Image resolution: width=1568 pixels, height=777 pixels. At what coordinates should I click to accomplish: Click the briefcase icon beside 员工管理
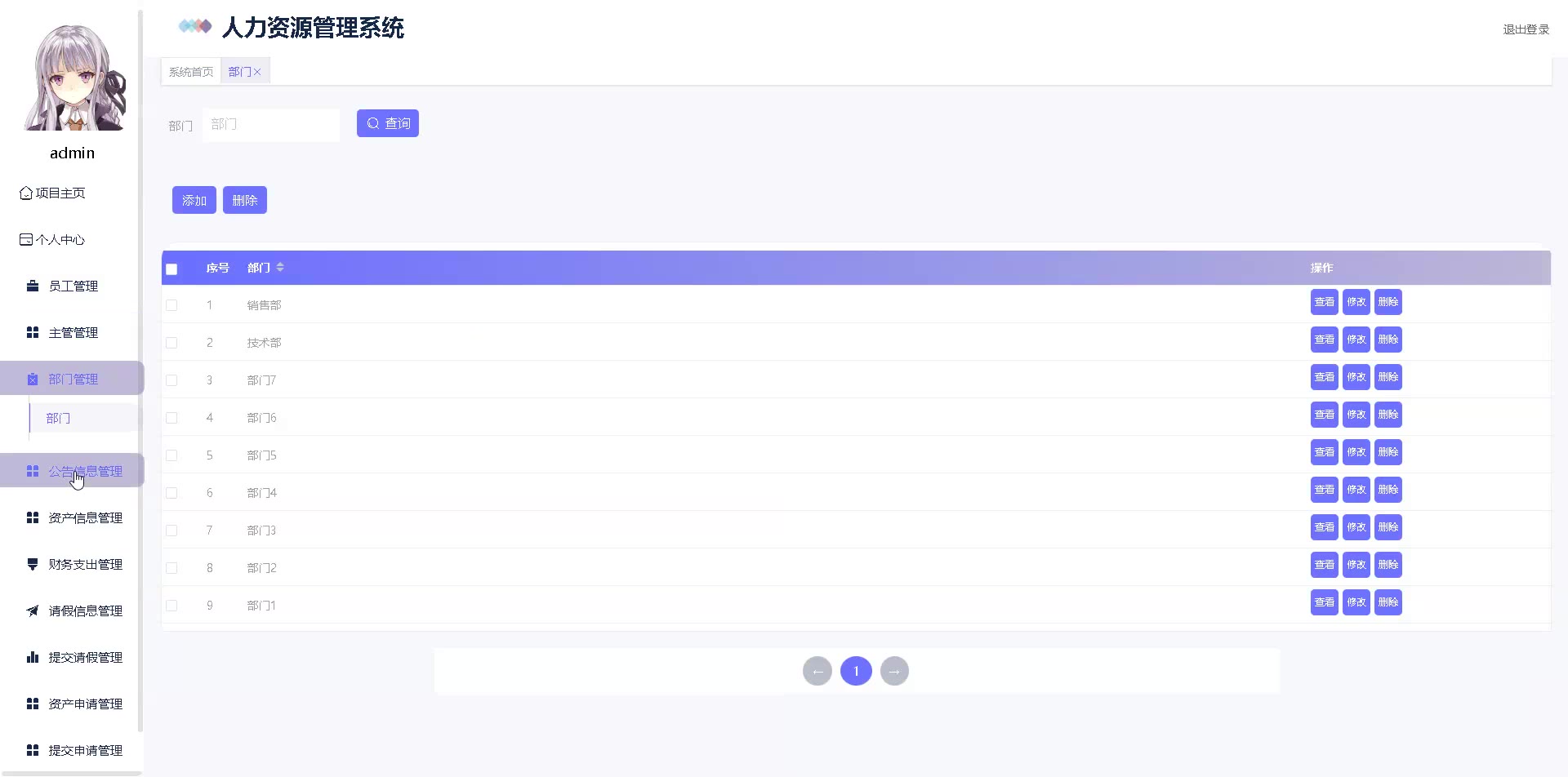33,286
